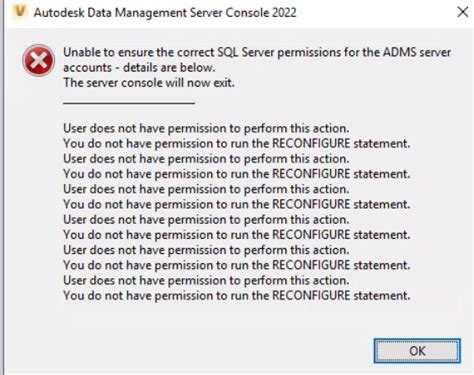Click the OK button to dismiss the error
474x375 pixels.
[417, 351]
